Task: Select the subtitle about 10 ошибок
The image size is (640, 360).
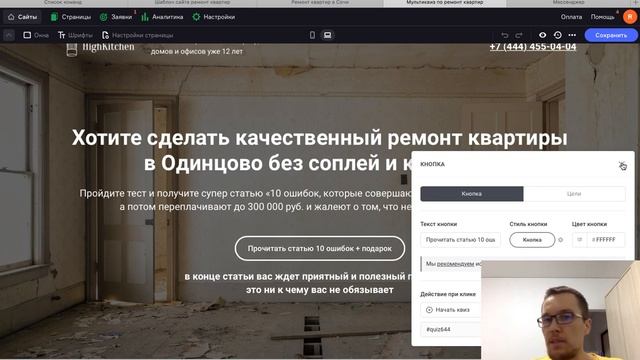Action: point(245,200)
